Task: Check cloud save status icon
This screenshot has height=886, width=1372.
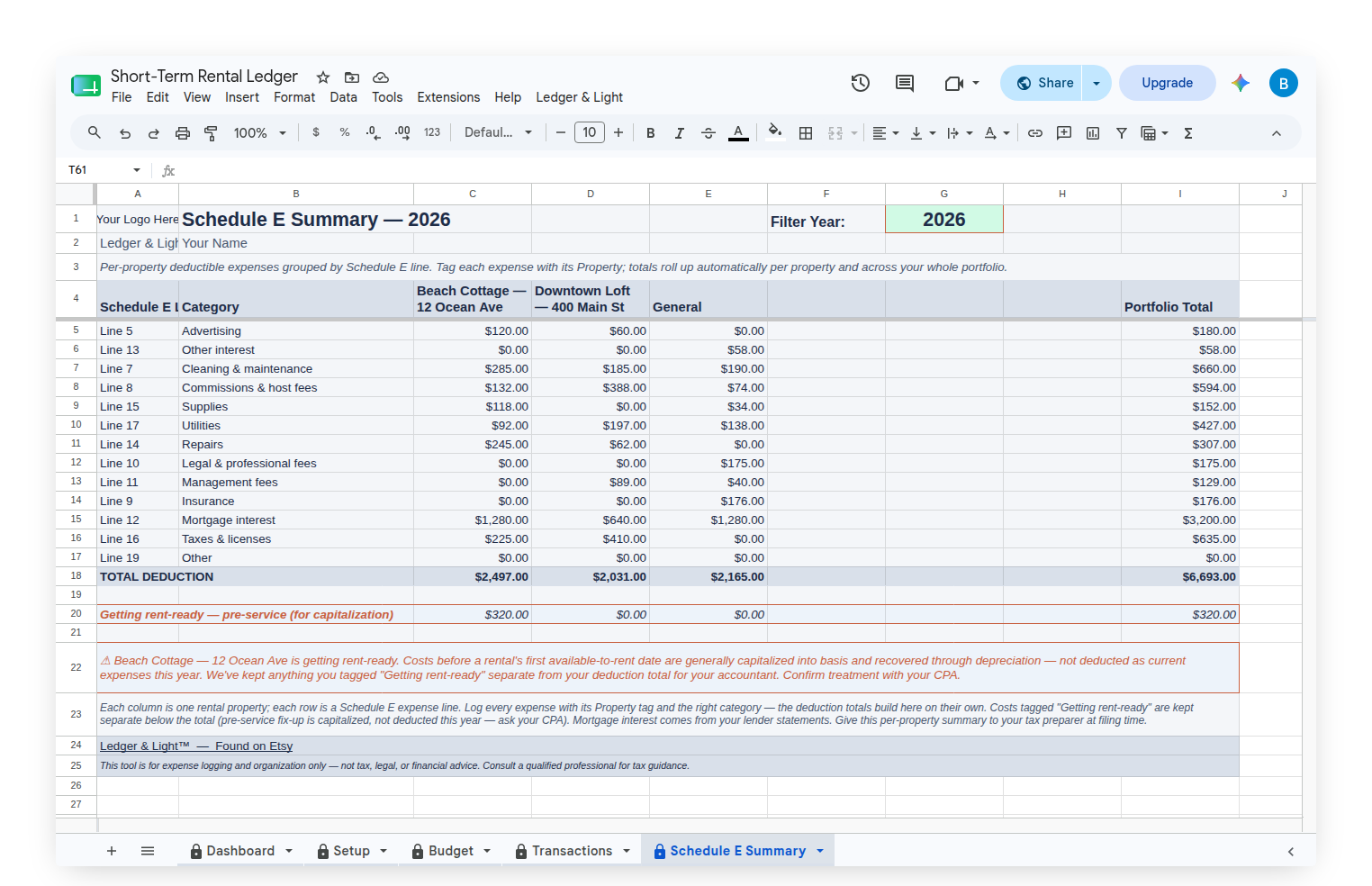Action: pos(381,77)
